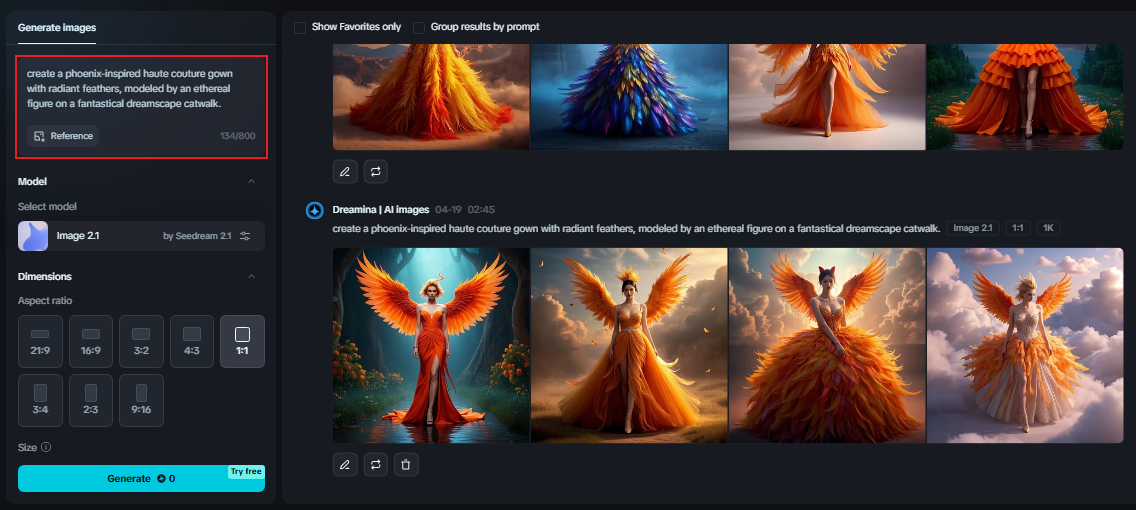Select the 2:3 portrait aspect ratio
This screenshot has width=1136, height=510.
tap(91, 401)
